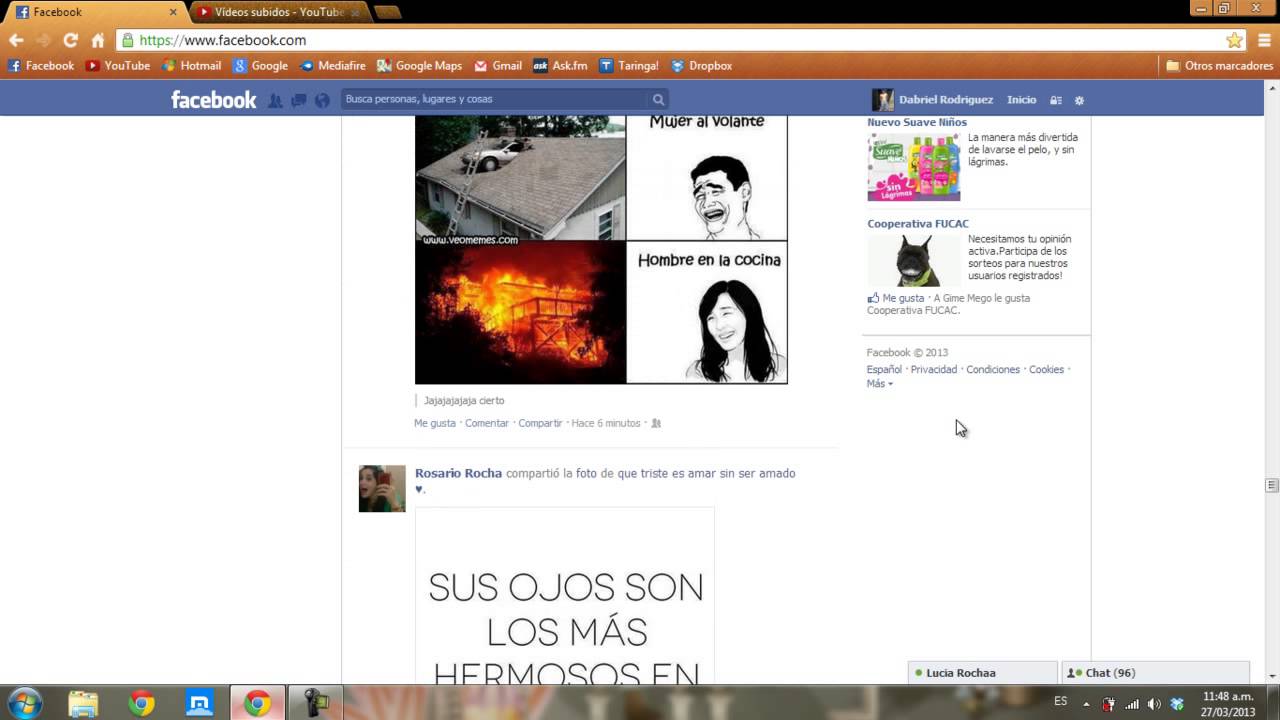This screenshot has width=1280, height=720.
Task: Open the Gmail bookmark
Action: (x=498, y=66)
